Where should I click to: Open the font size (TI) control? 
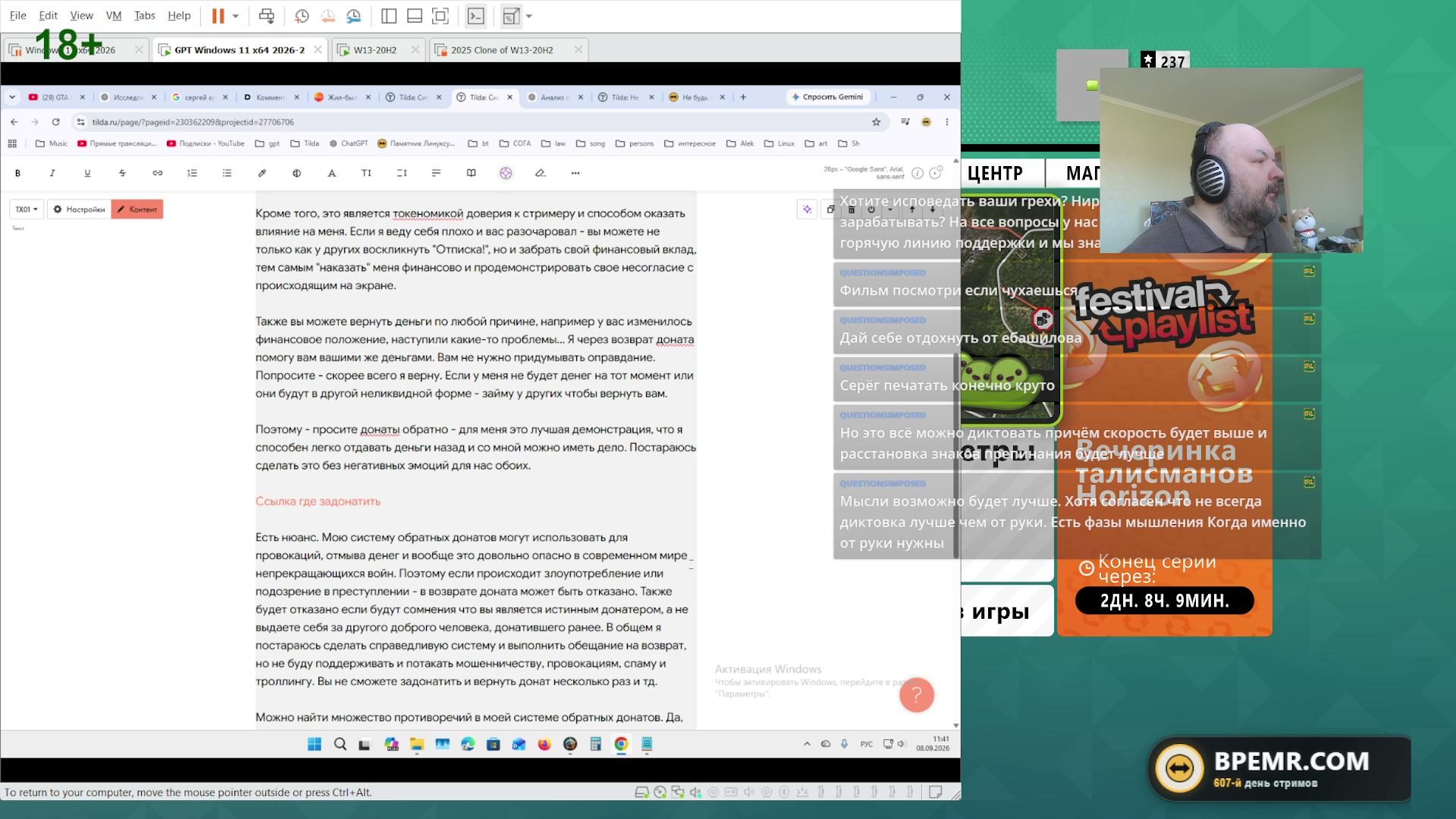[x=366, y=173]
